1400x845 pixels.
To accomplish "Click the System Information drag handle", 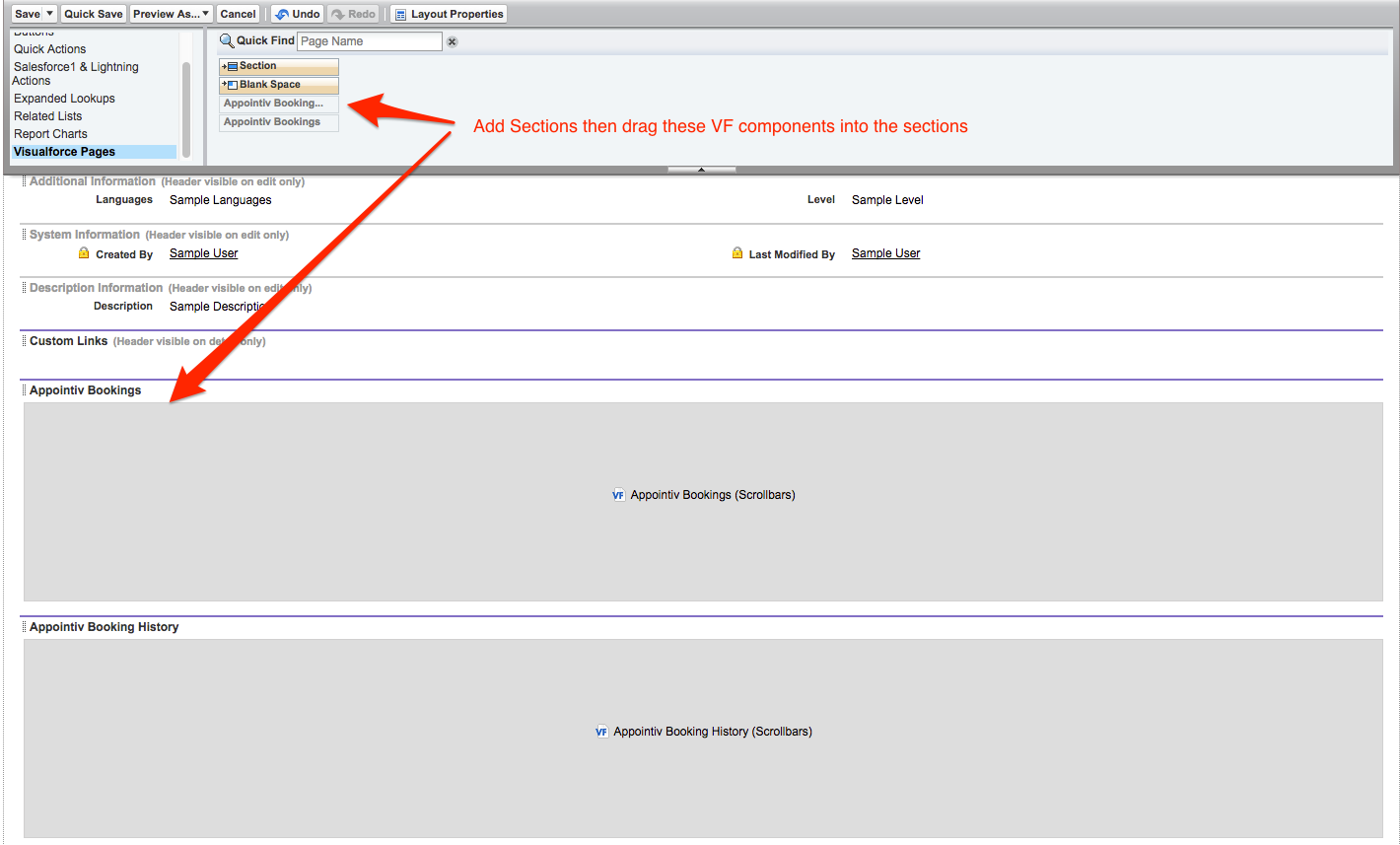I will pos(25,235).
